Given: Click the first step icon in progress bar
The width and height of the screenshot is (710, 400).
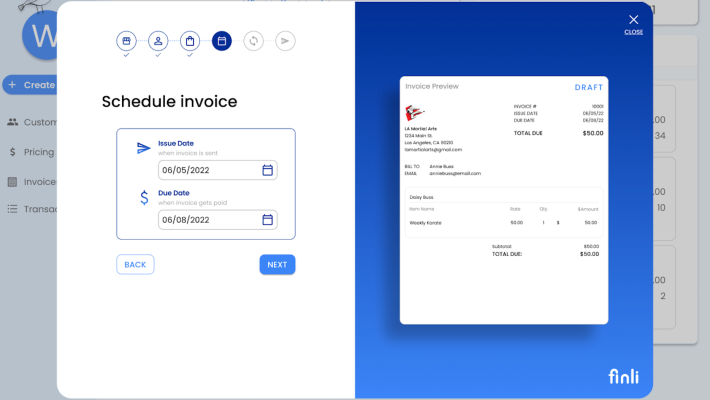Looking at the screenshot, I should pos(126,41).
